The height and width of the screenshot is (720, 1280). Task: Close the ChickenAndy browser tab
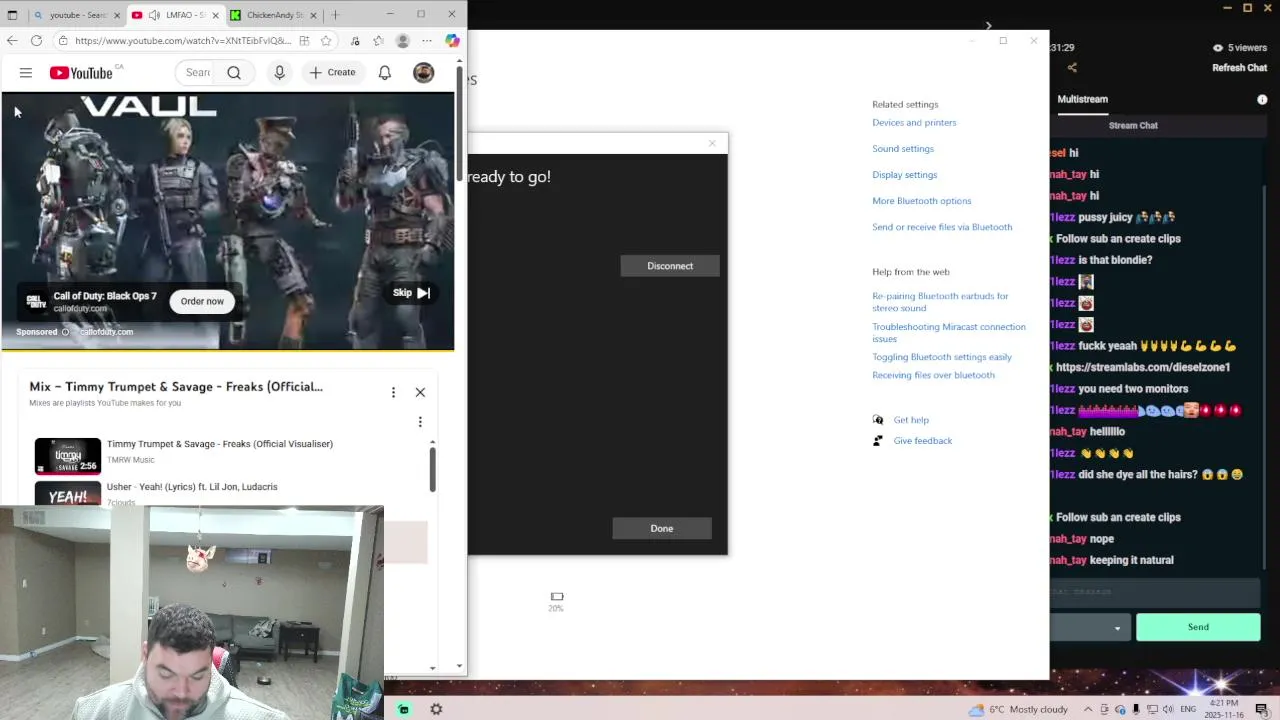pos(313,15)
